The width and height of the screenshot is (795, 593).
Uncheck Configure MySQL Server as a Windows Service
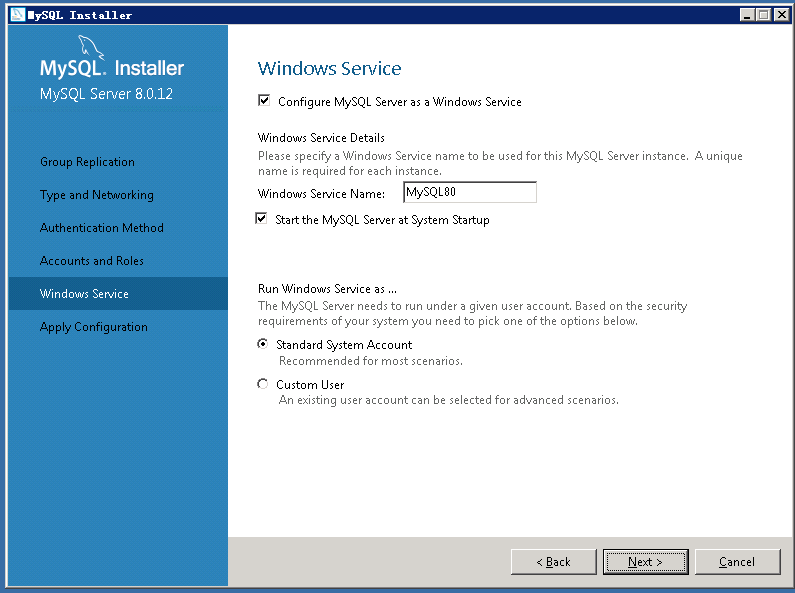264,100
